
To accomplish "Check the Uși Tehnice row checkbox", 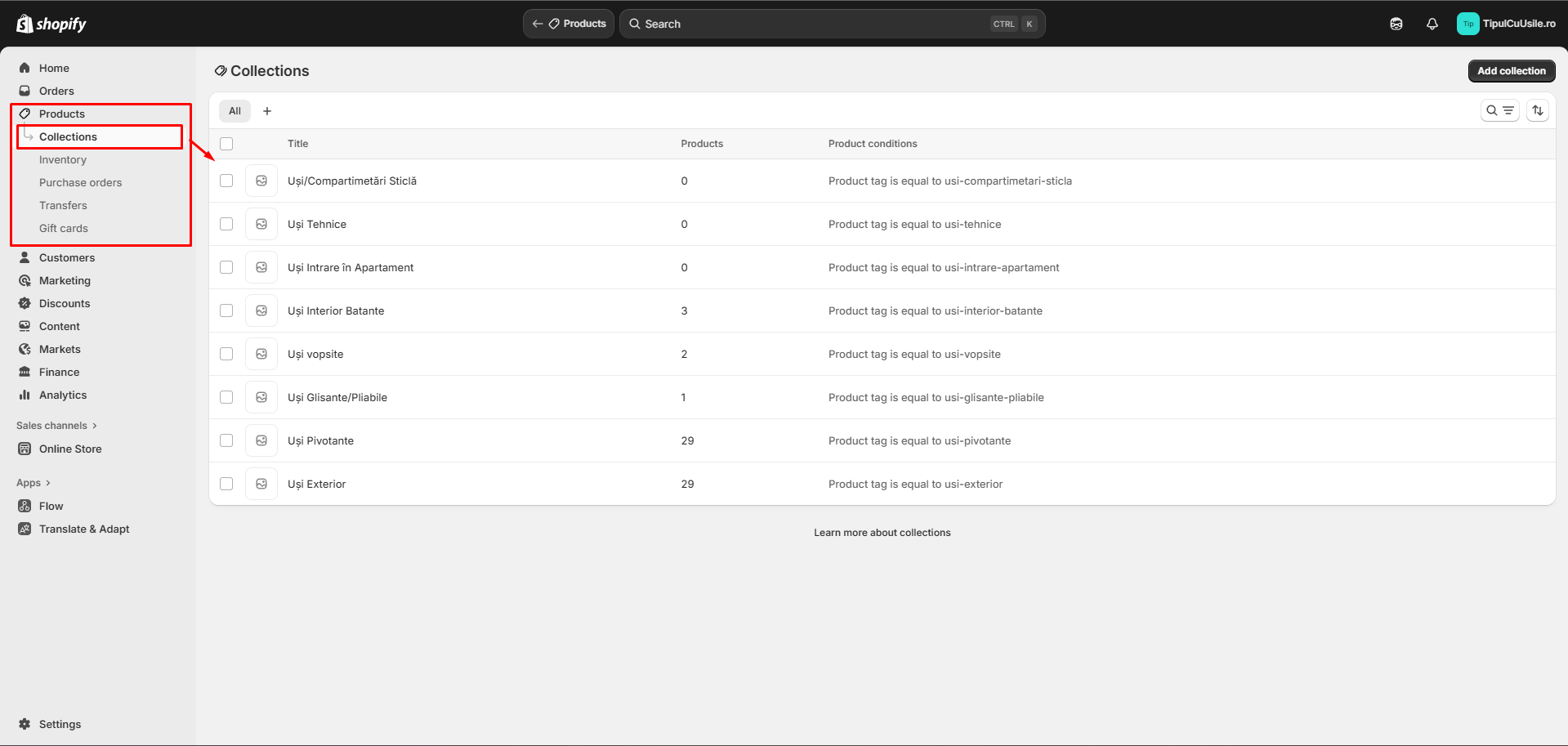I will [x=226, y=224].
